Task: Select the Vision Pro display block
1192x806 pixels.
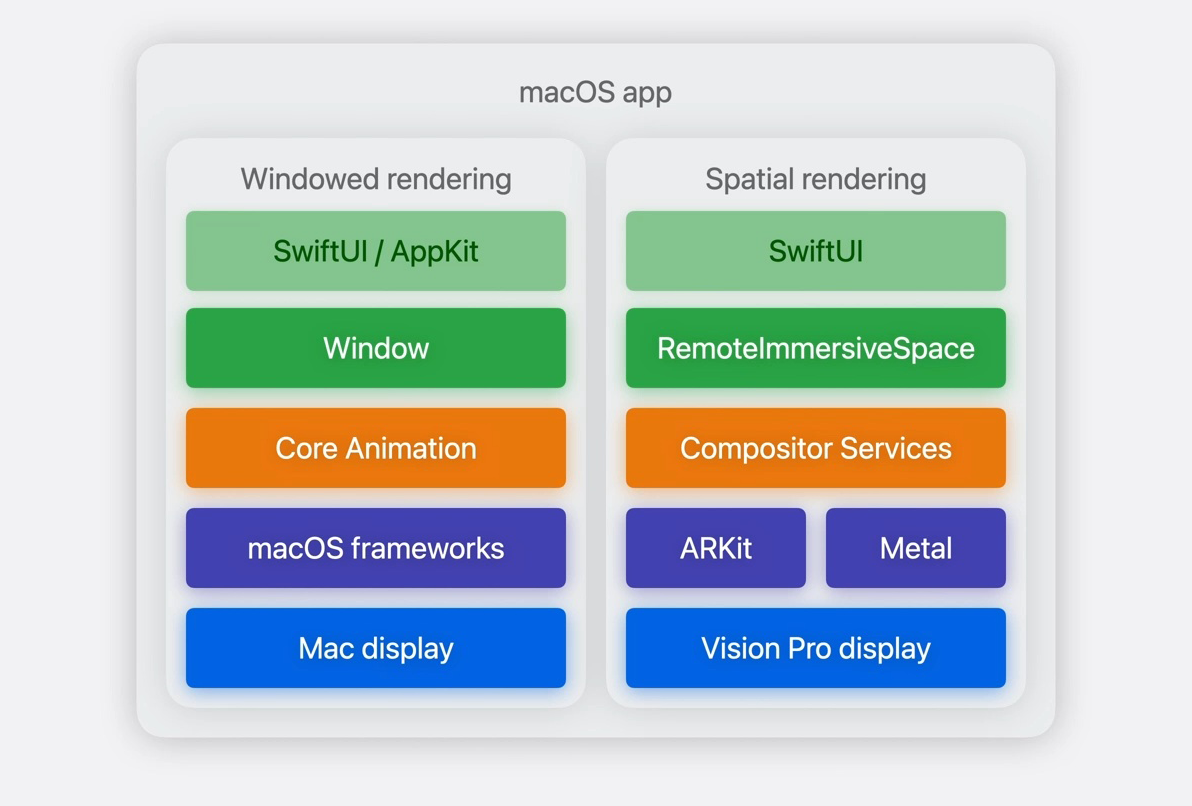Action: tap(815, 647)
